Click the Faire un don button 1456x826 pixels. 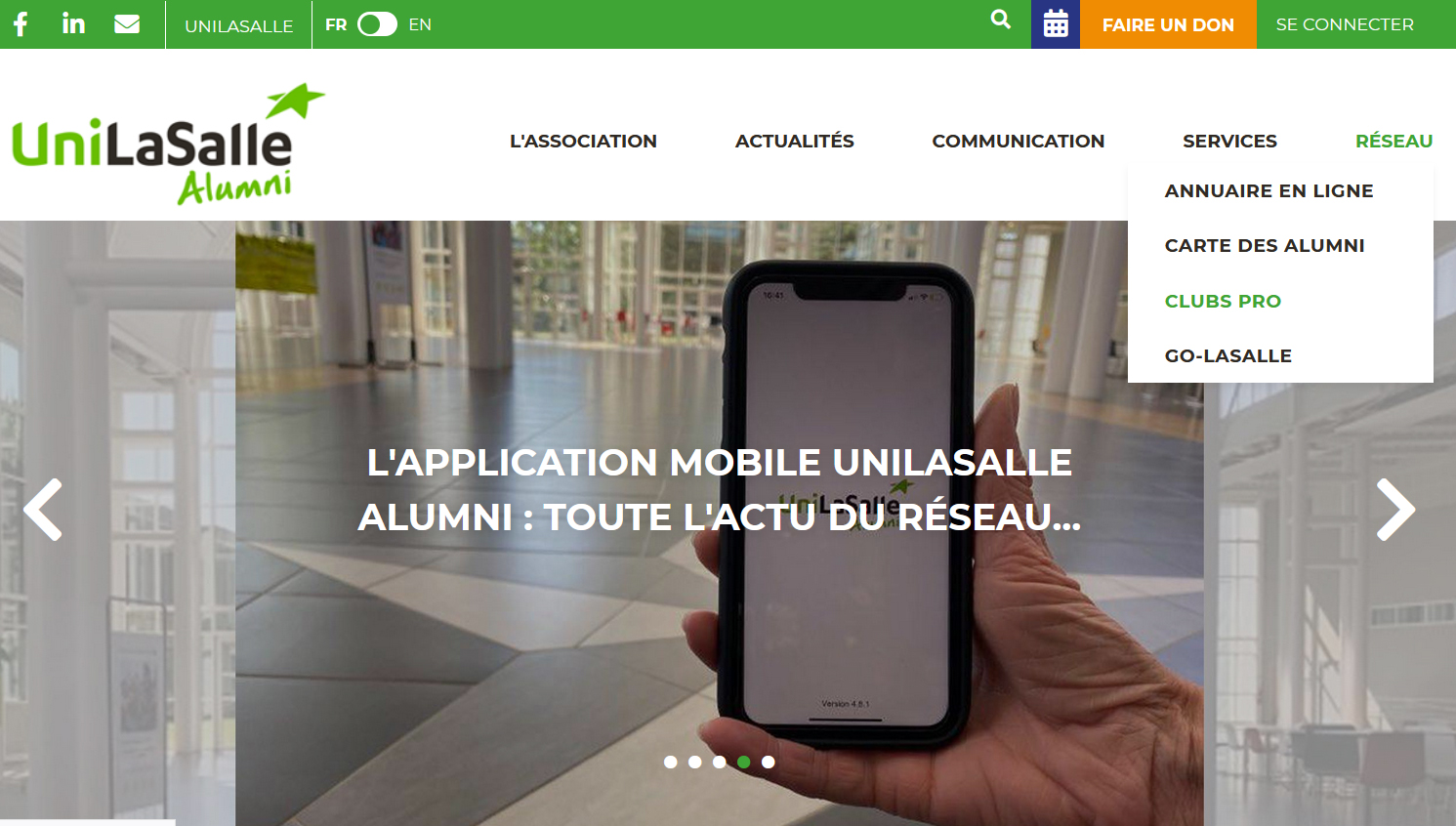(1168, 24)
